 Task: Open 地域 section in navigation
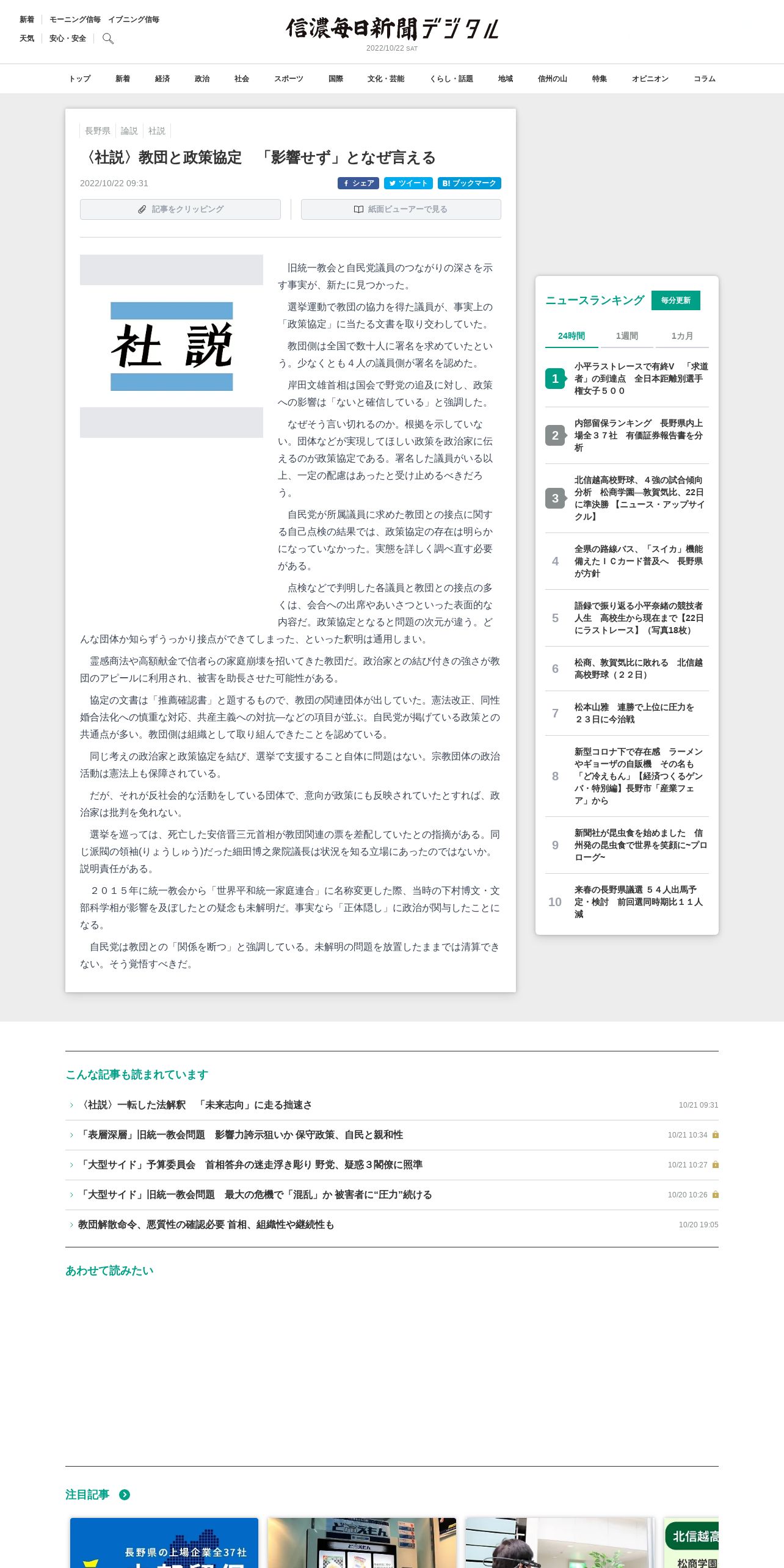coord(506,79)
